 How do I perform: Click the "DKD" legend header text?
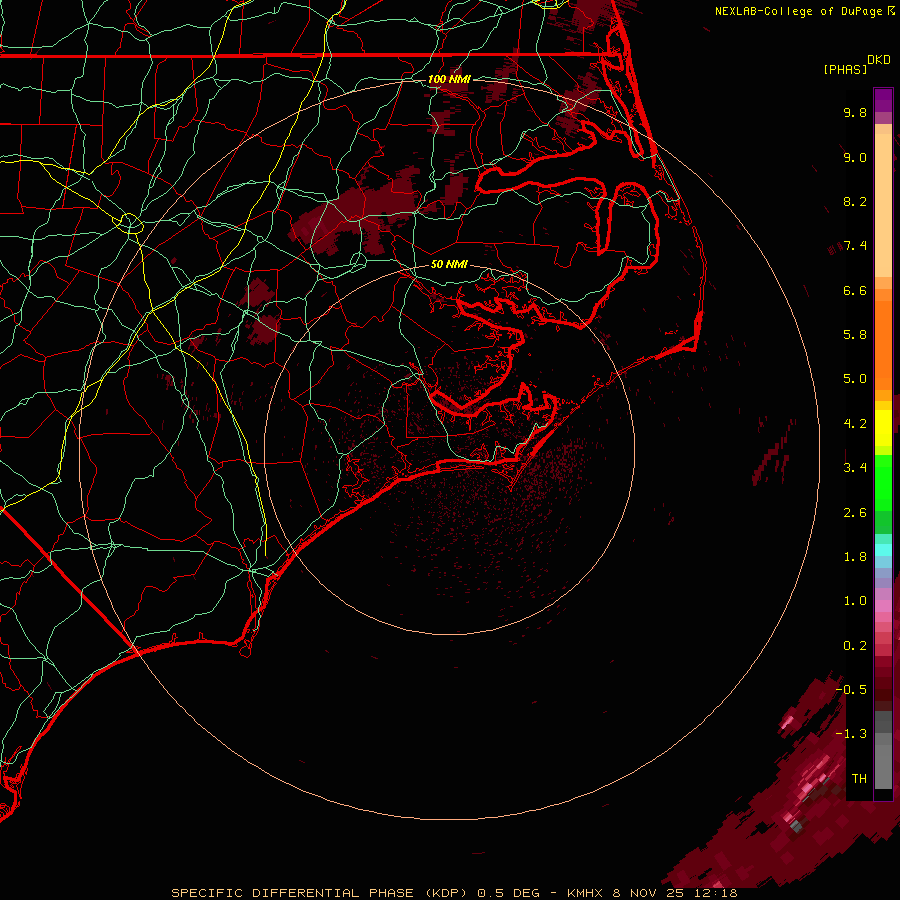(879, 60)
